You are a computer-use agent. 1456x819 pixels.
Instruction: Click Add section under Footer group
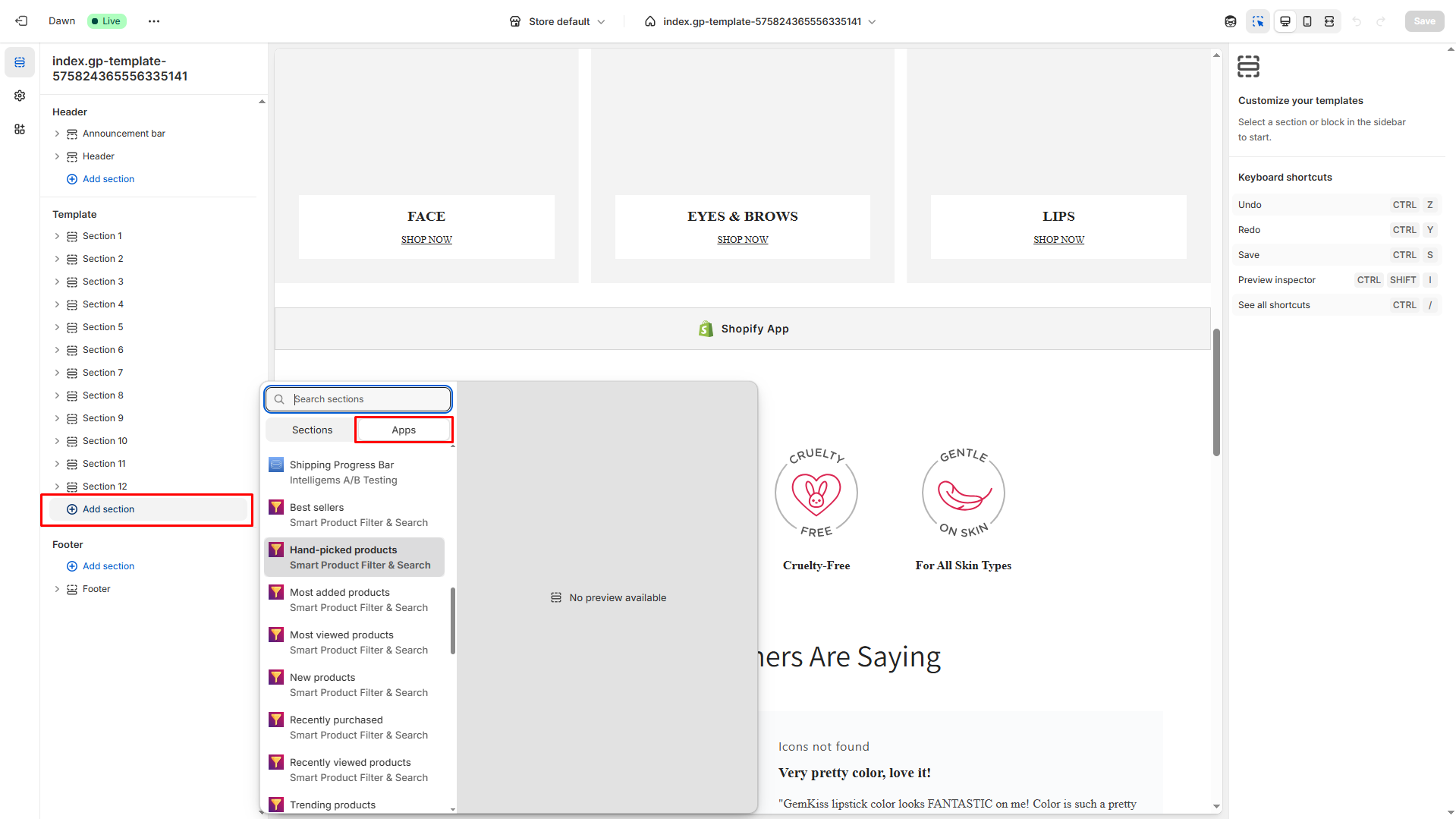[100, 566]
